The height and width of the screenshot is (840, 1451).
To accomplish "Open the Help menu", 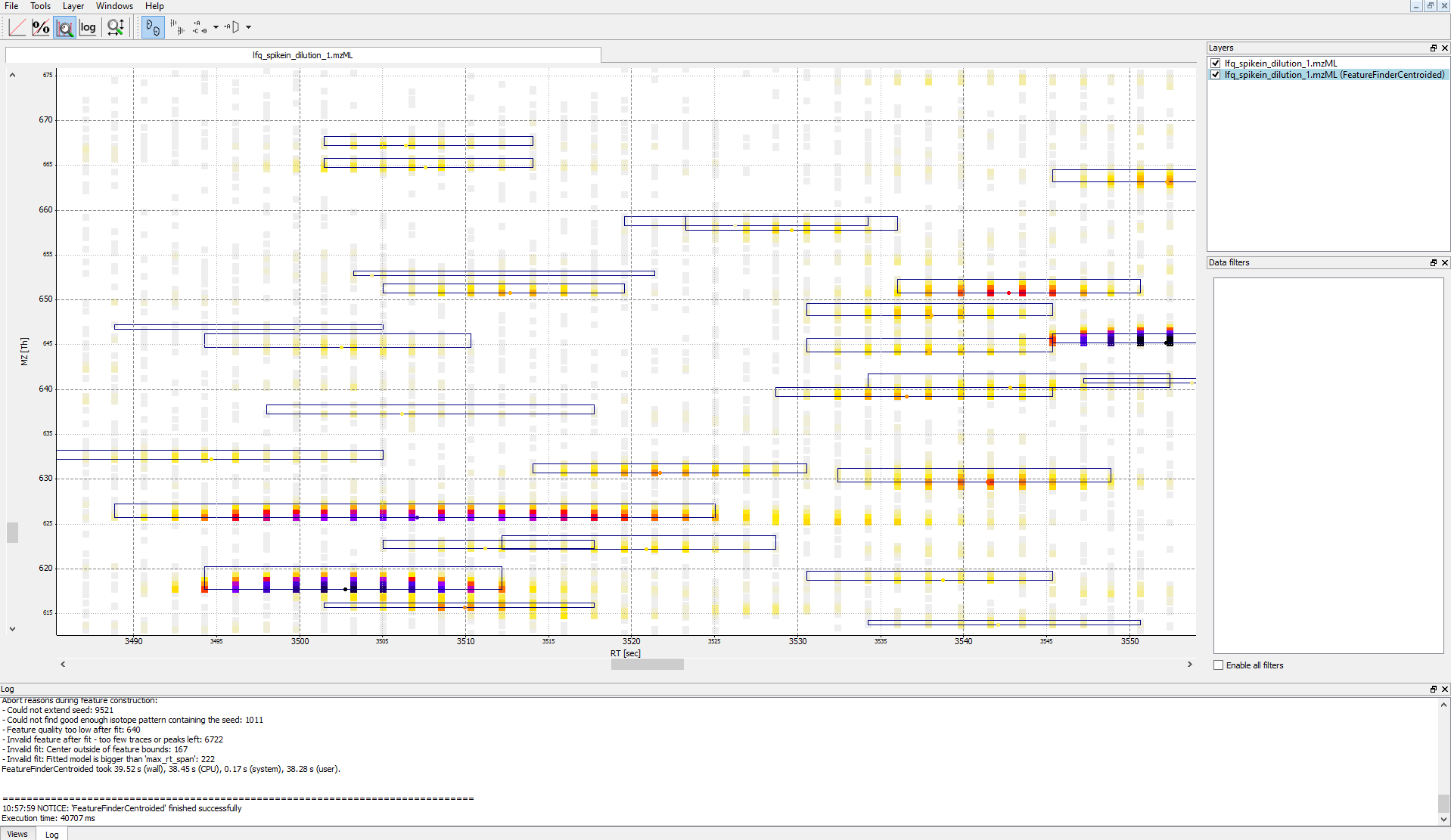I will pos(154,6).
